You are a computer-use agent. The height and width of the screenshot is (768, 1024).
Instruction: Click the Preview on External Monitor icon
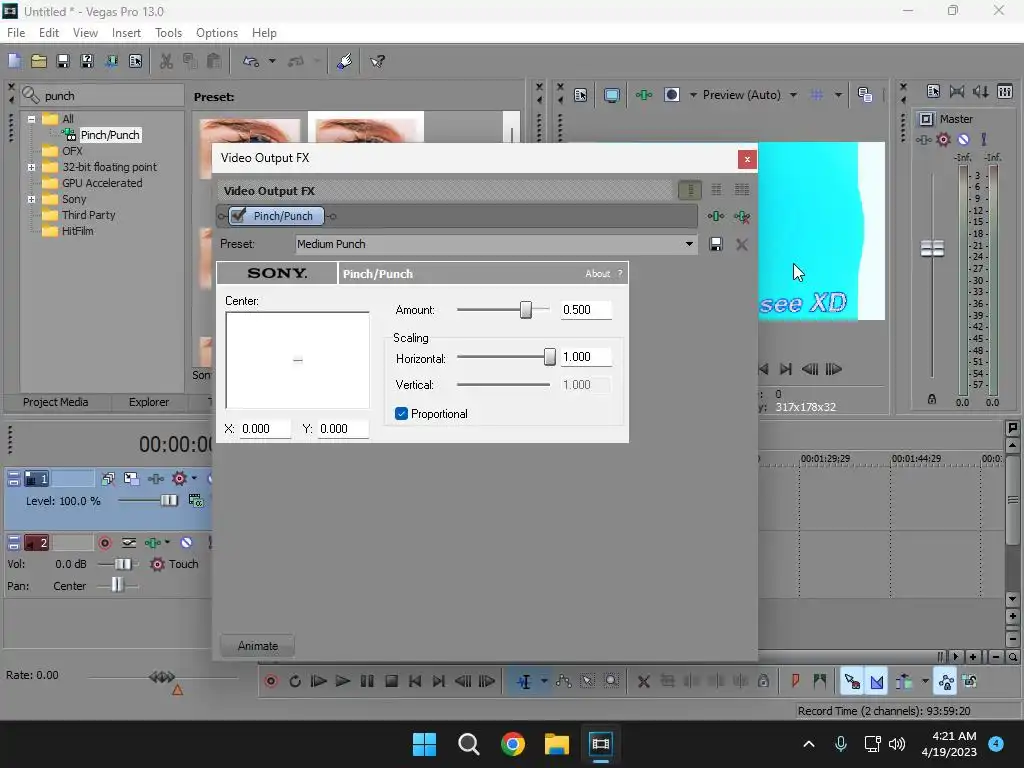click(611, 95)
